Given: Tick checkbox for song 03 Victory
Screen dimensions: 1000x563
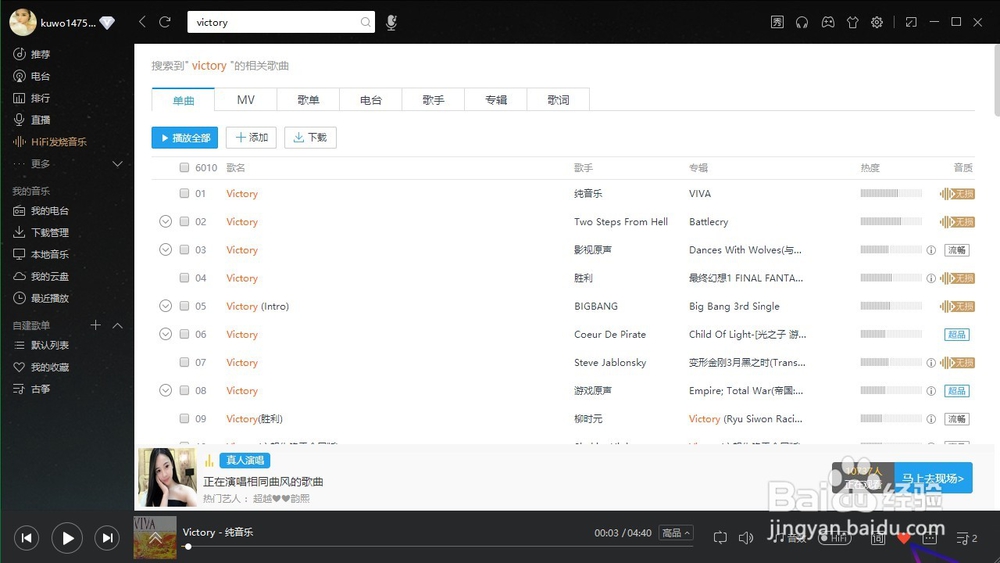Looking at the screenshot, I should point(184,249).
